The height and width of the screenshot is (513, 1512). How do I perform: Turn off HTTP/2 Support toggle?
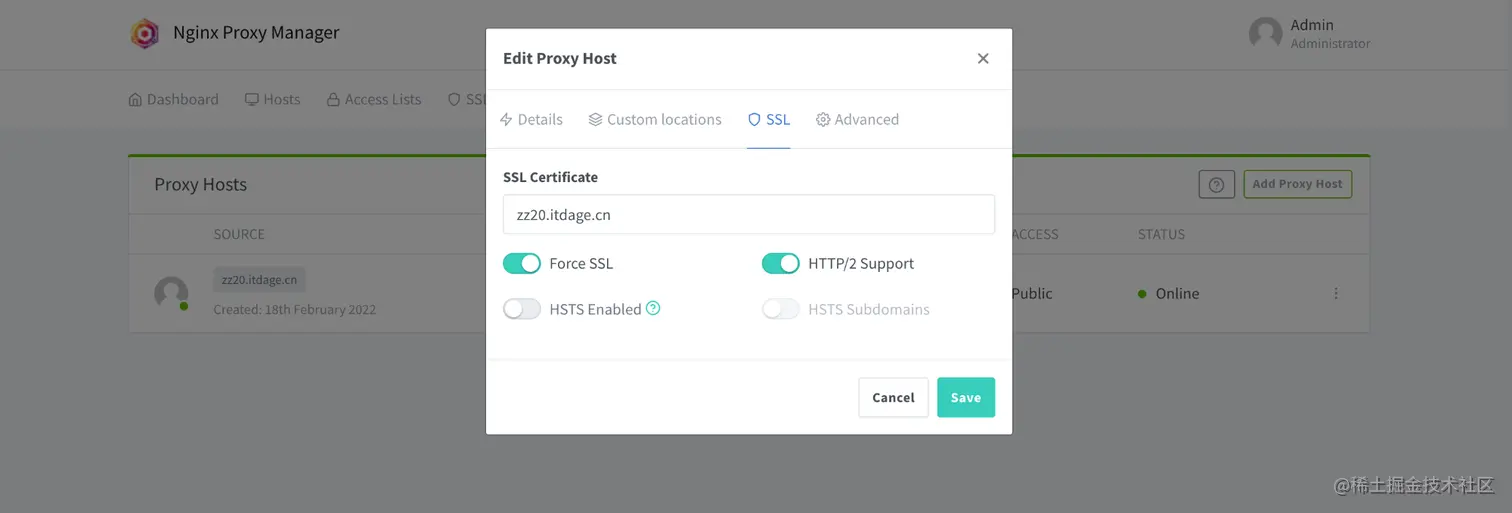pos(781,263)
